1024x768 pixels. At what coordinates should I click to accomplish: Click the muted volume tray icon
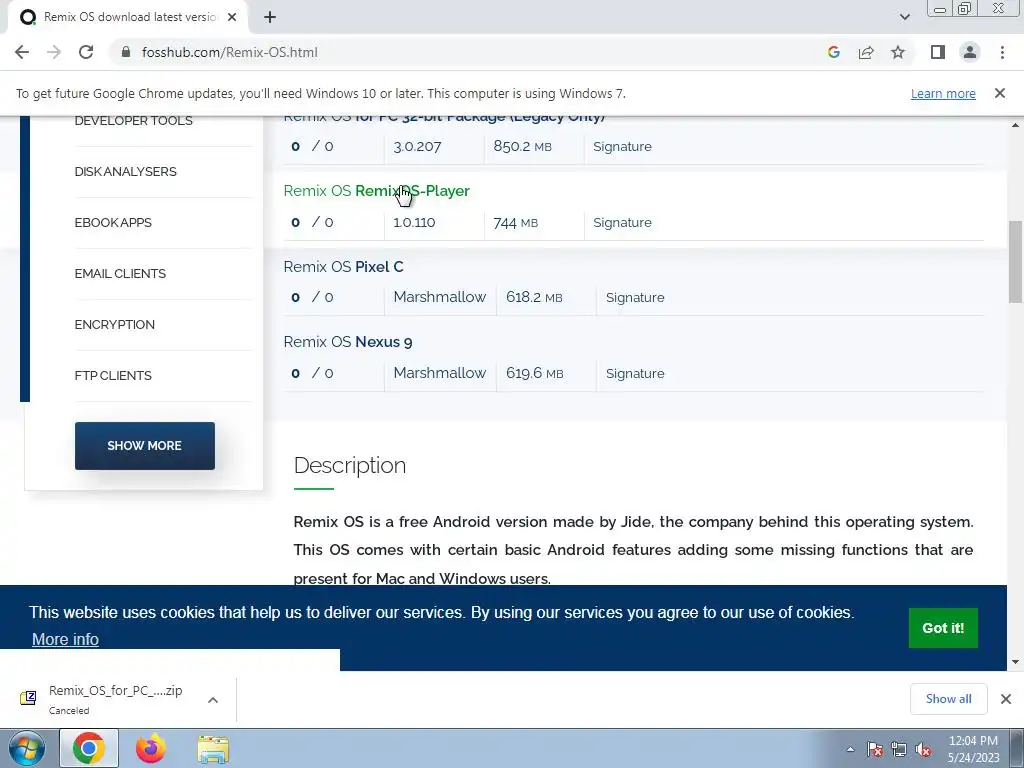(x=923, y=750)
